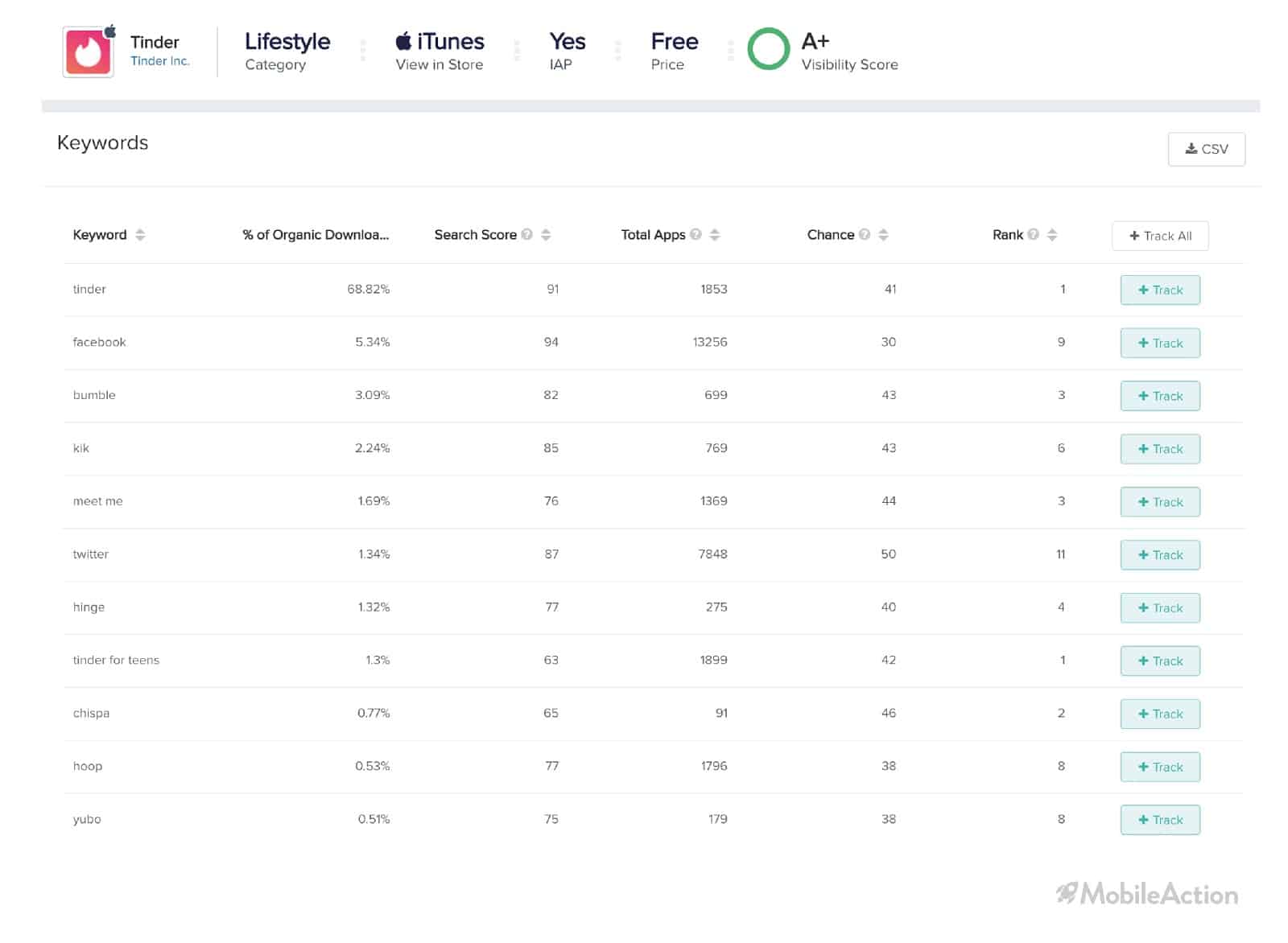Sort by Chance column arrows
This screenshot has height=943, width=1288.
click(883, 234)
